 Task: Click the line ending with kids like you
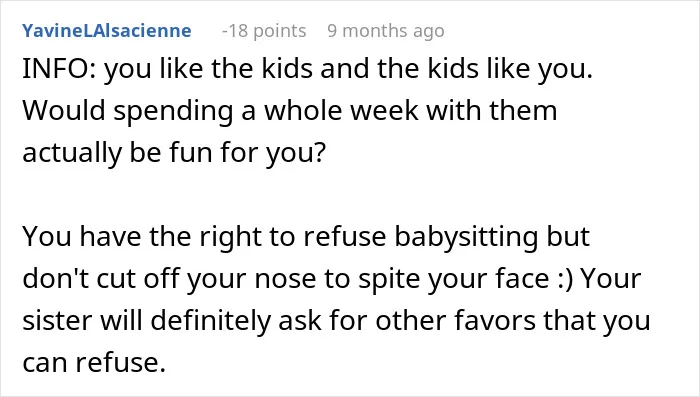coord(308,69)
